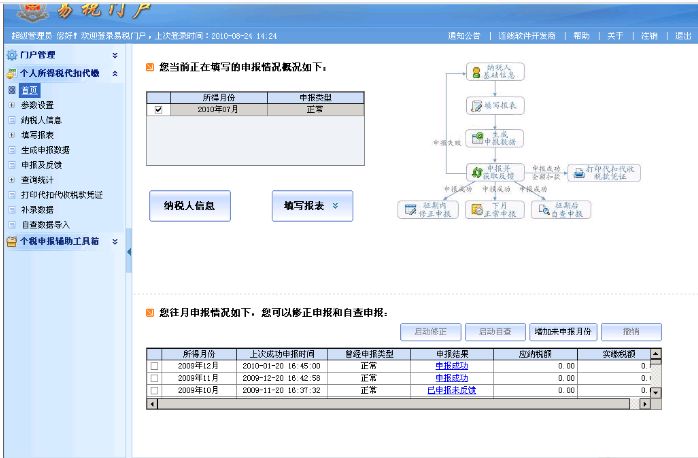This screenshot has height=458, width=698.
Task: Click the page icon beside 申报及反馈 in sidebar
Action: tap(12, 165)
